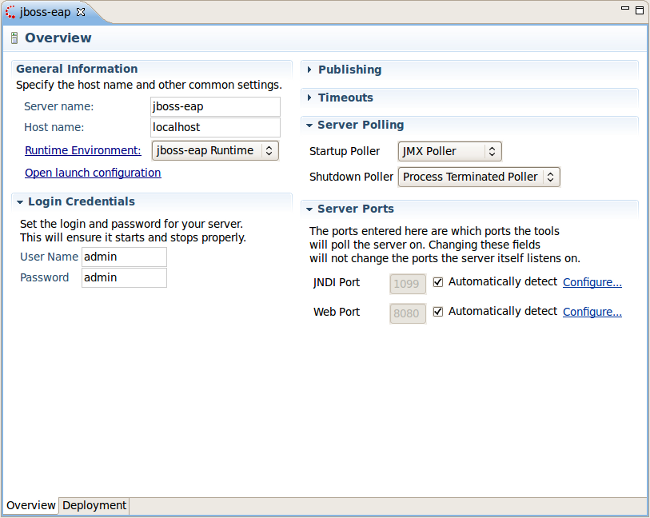This screenshot has height=518, width=650.
Task: Select the jboss-eap editor tab
Action: tap(45, 12)
